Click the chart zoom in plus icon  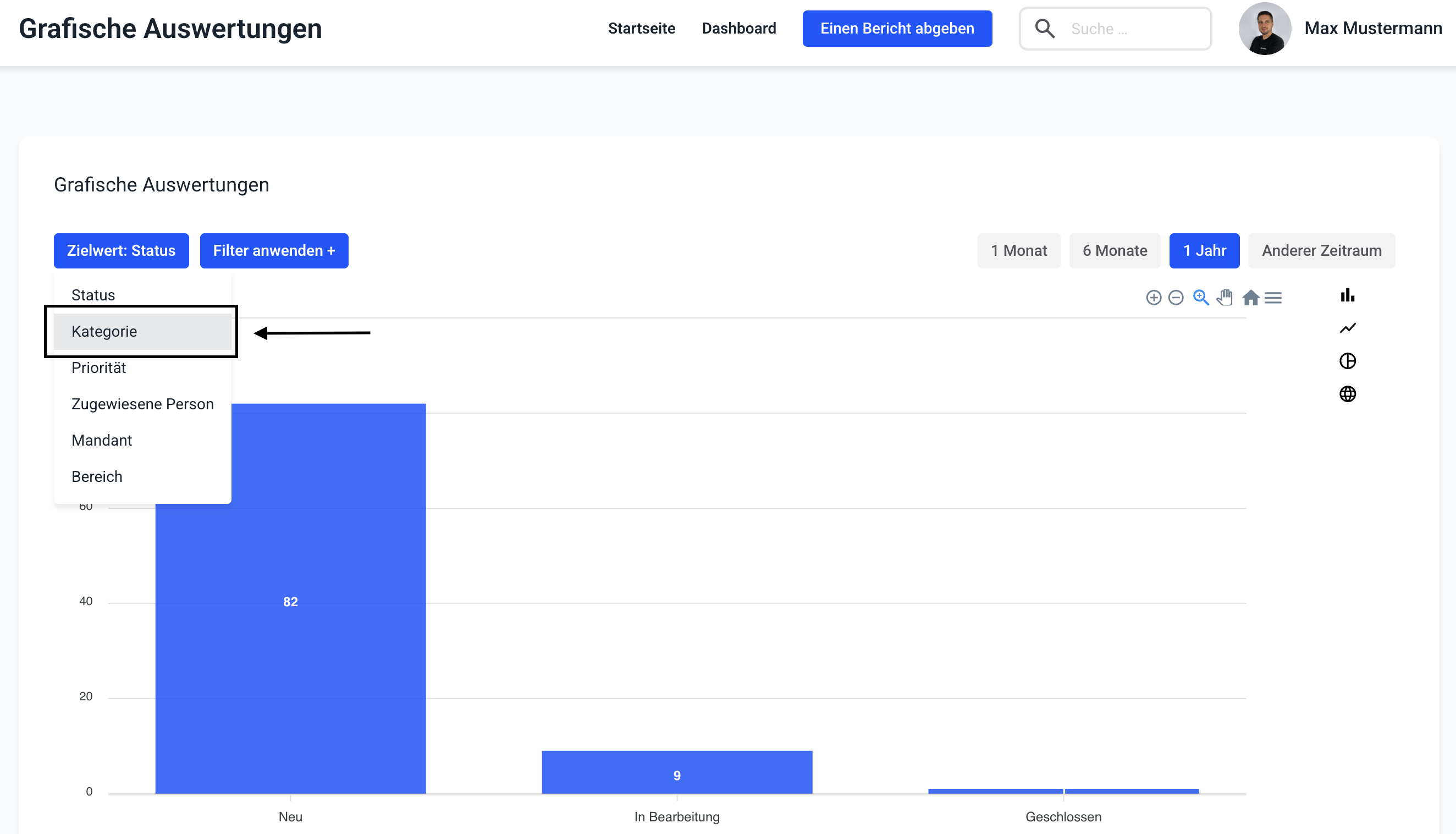[1153, 298]
